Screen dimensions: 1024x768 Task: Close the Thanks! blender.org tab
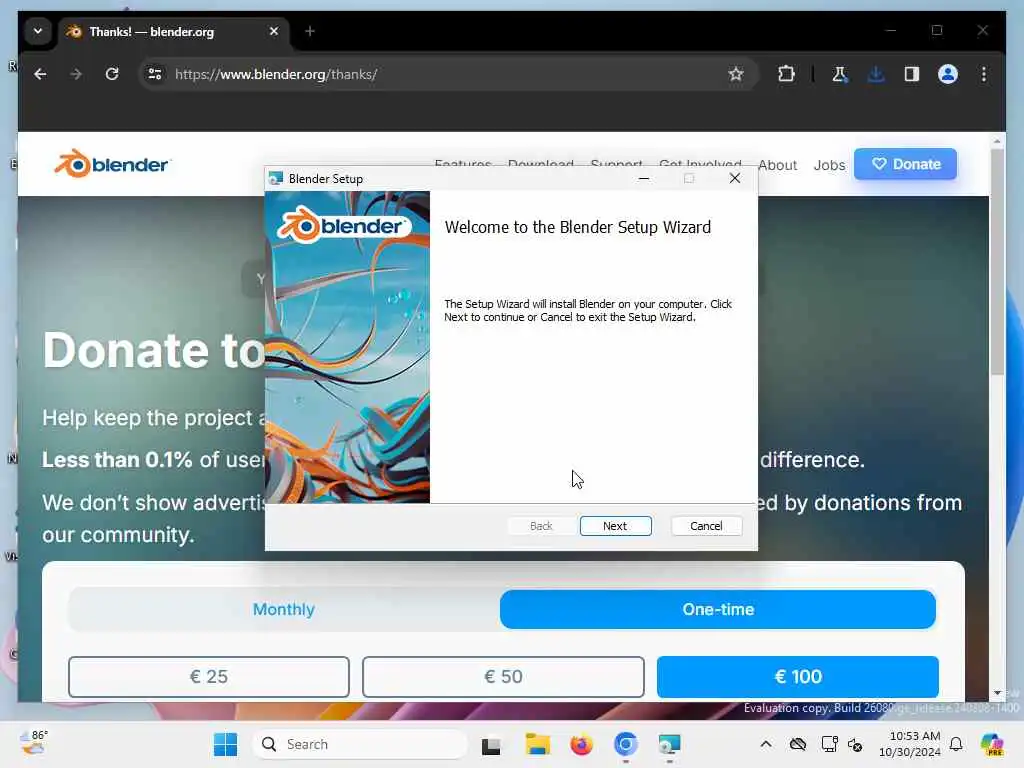pyautogui.click(x=274, y=31)
